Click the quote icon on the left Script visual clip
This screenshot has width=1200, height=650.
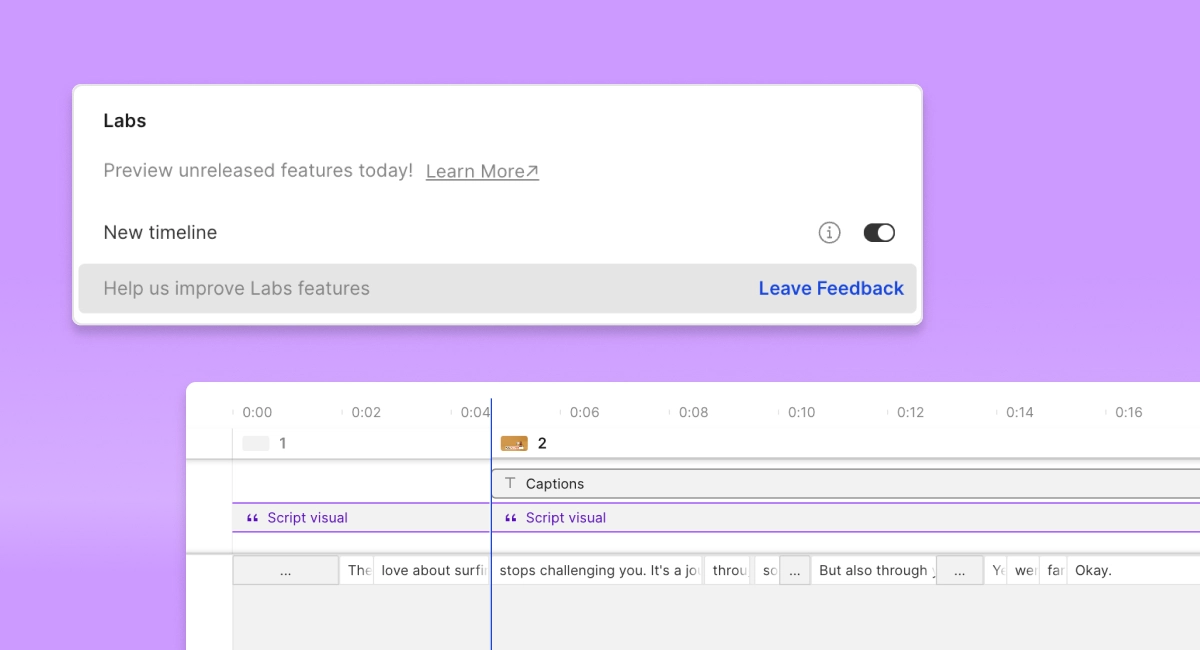pos(251,517)
